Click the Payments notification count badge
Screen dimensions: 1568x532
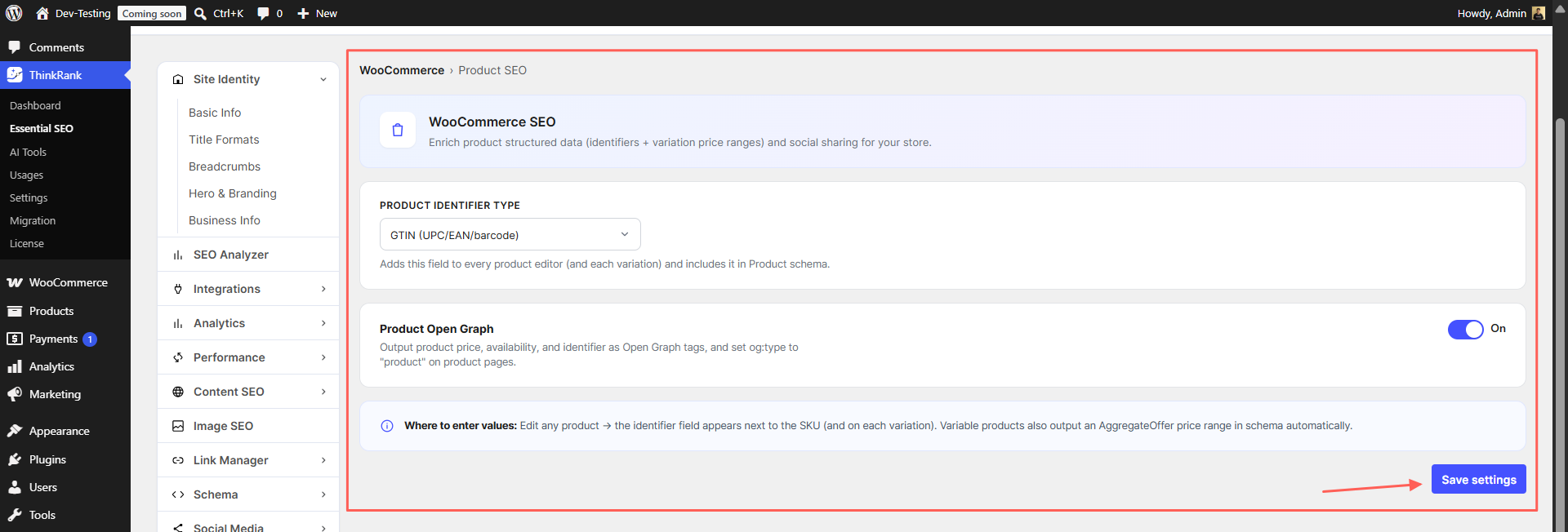90,339
